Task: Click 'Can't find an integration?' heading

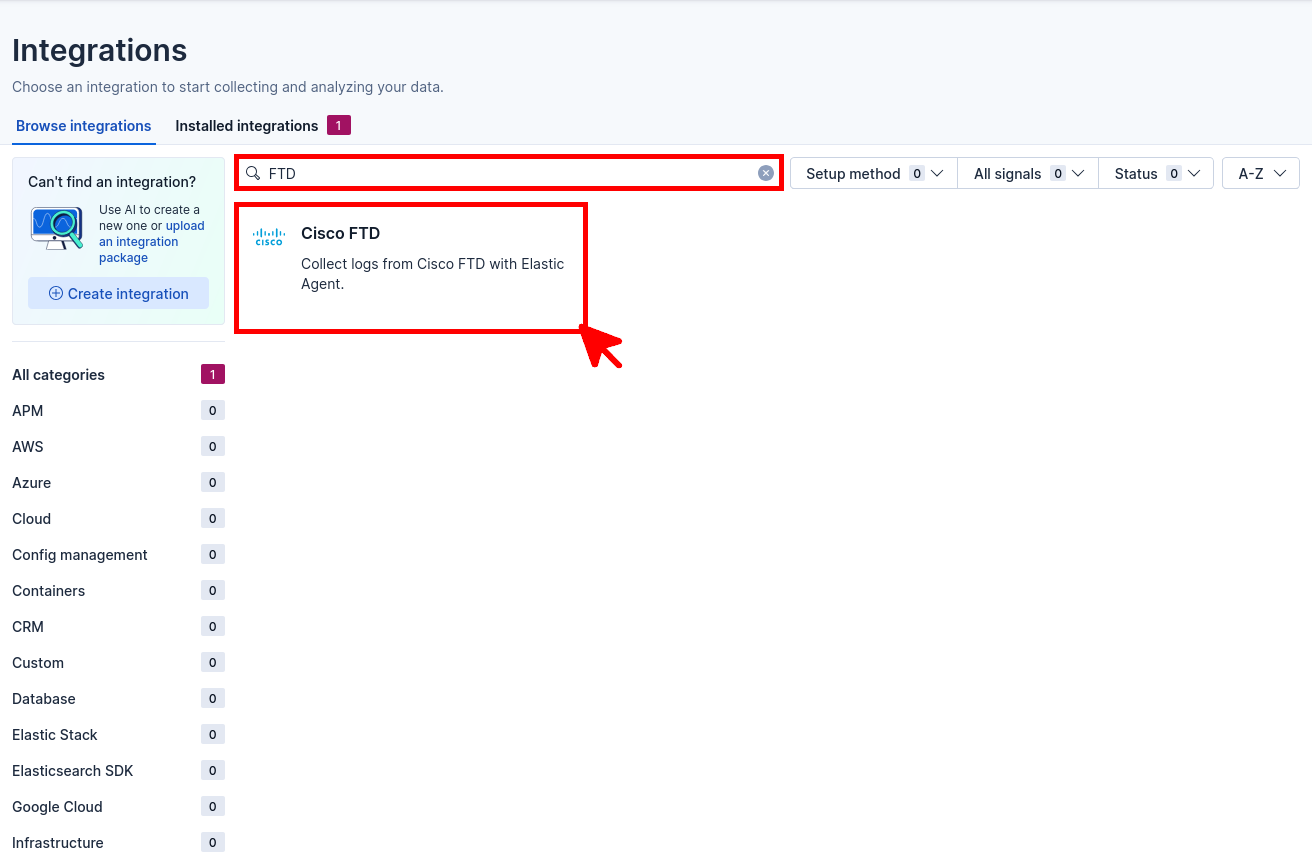Action: (x=112, y=182)
